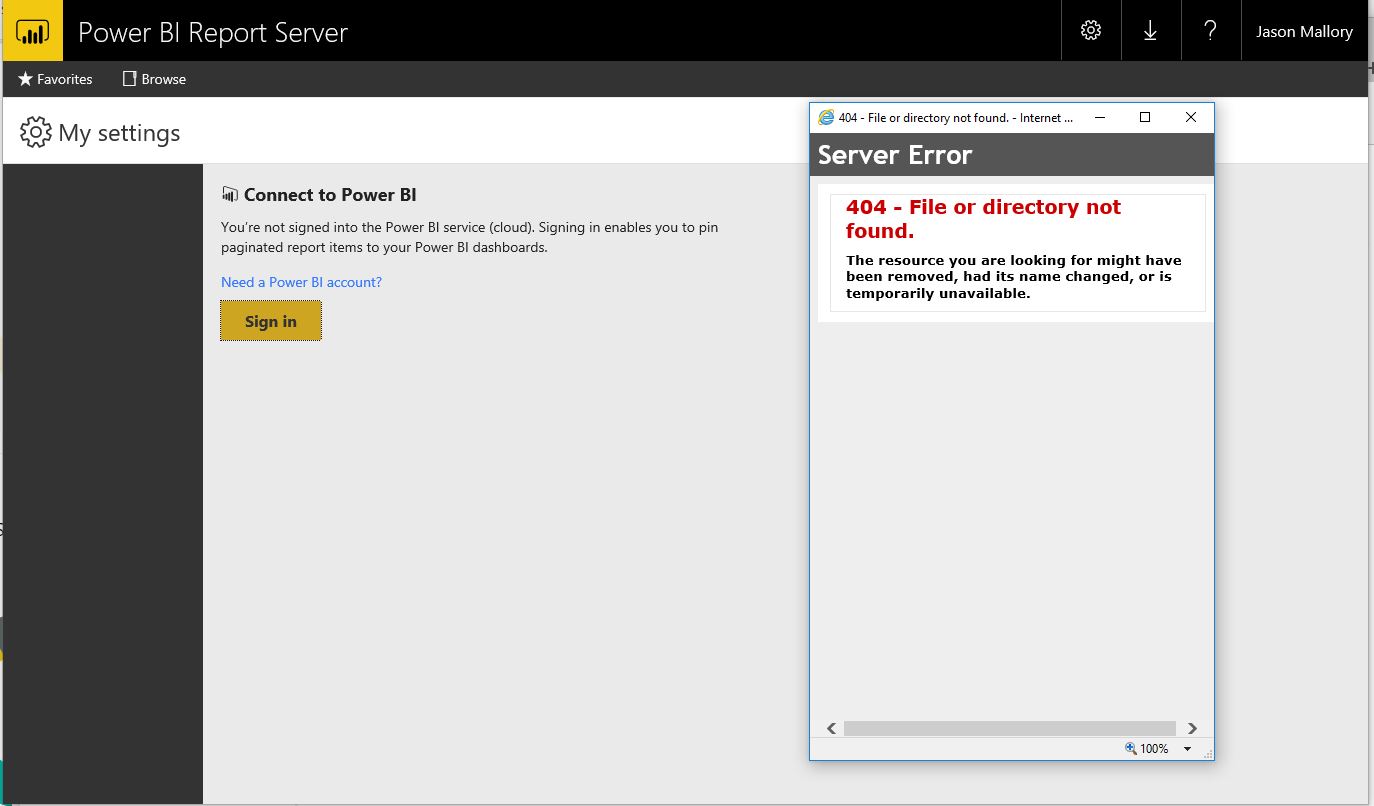Viewport: 1374px width, 806px height.
Task: Maximize the 404 error popup window
Action: (x=1145, y=117)
